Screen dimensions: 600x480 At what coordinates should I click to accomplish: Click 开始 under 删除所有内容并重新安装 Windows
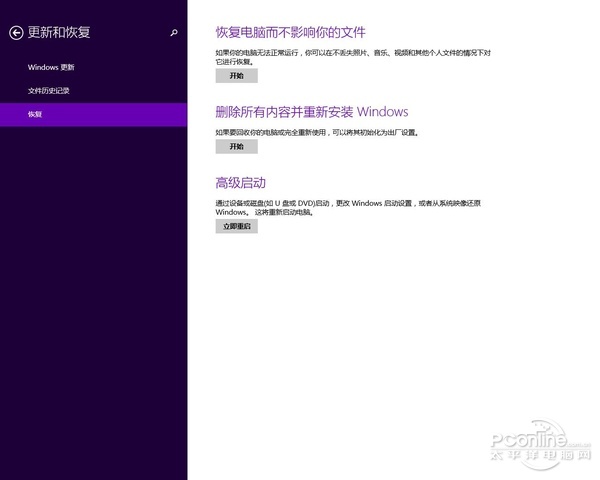(x=236, y=147)
